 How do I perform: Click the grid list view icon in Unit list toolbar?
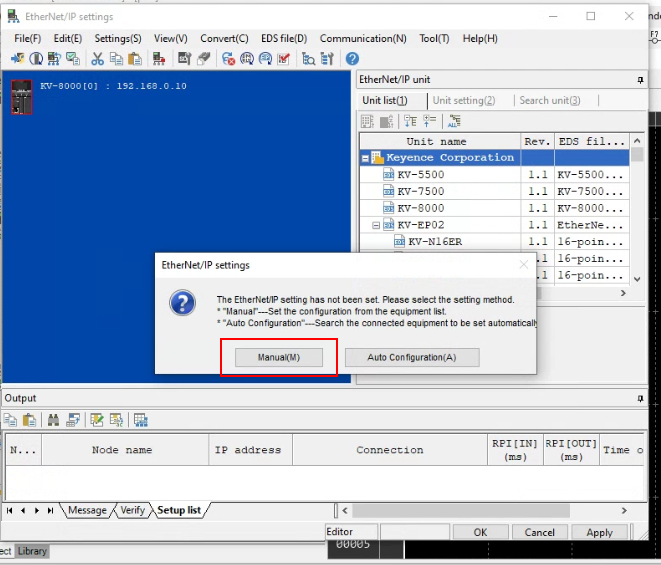pyautogui.click(x=367, y=121)
